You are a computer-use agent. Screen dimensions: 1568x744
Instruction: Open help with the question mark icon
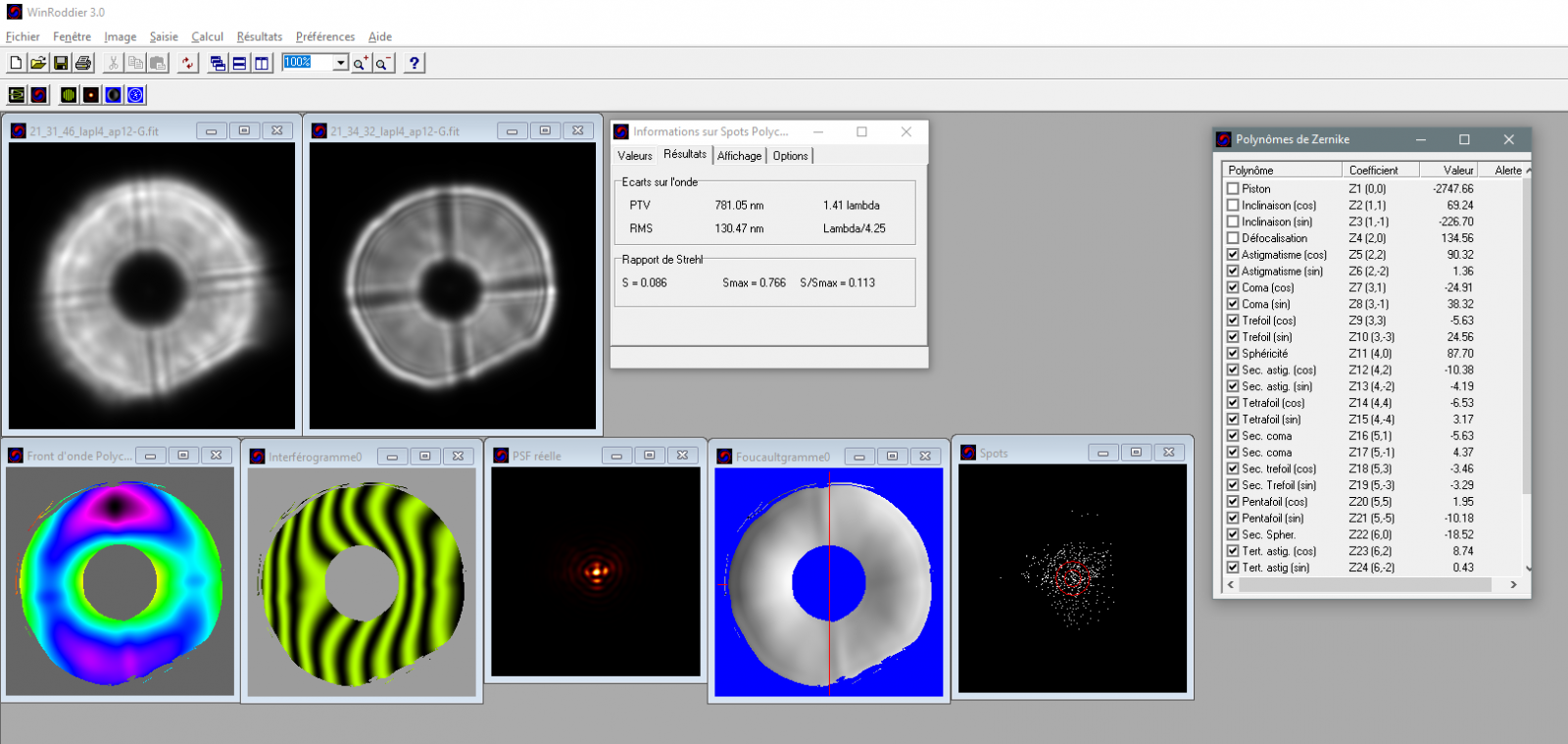pos(415,63)
